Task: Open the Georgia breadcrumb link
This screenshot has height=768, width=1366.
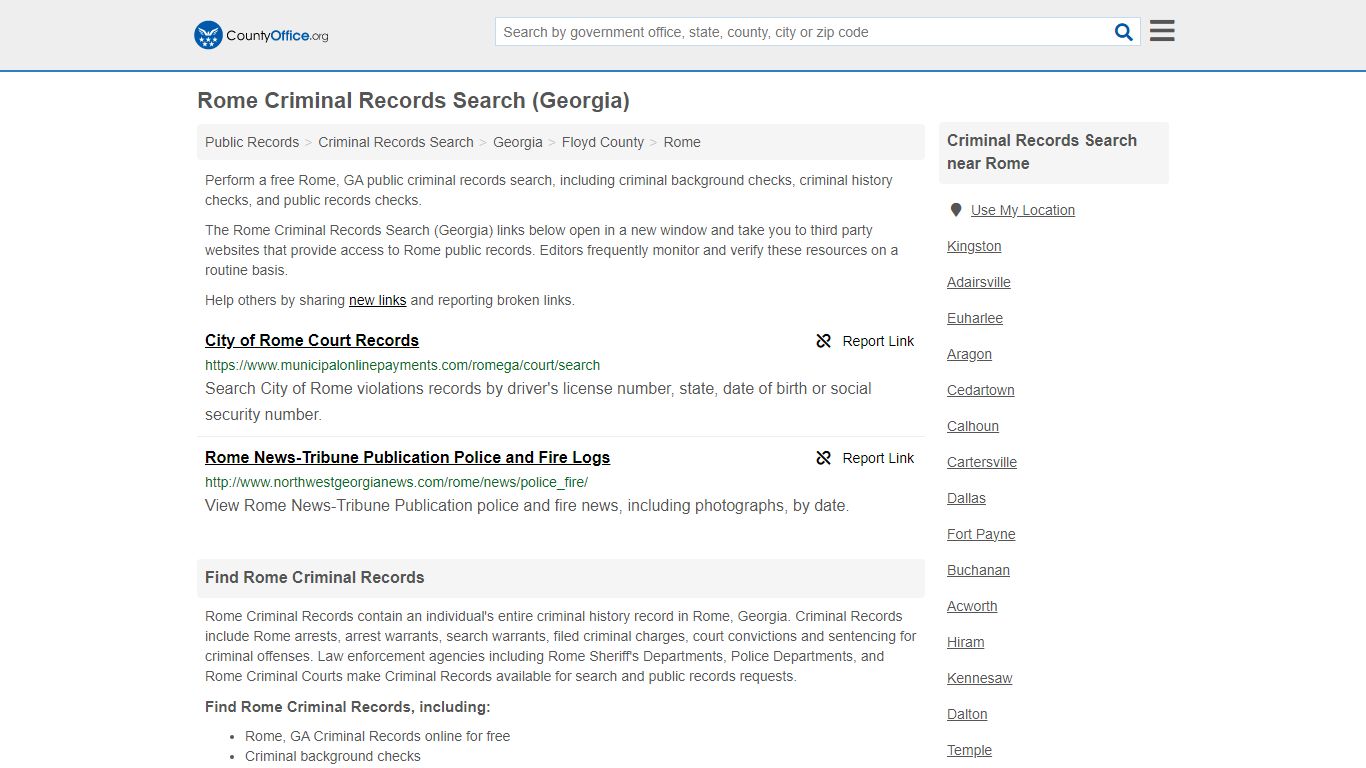Action: click(518, 142)
